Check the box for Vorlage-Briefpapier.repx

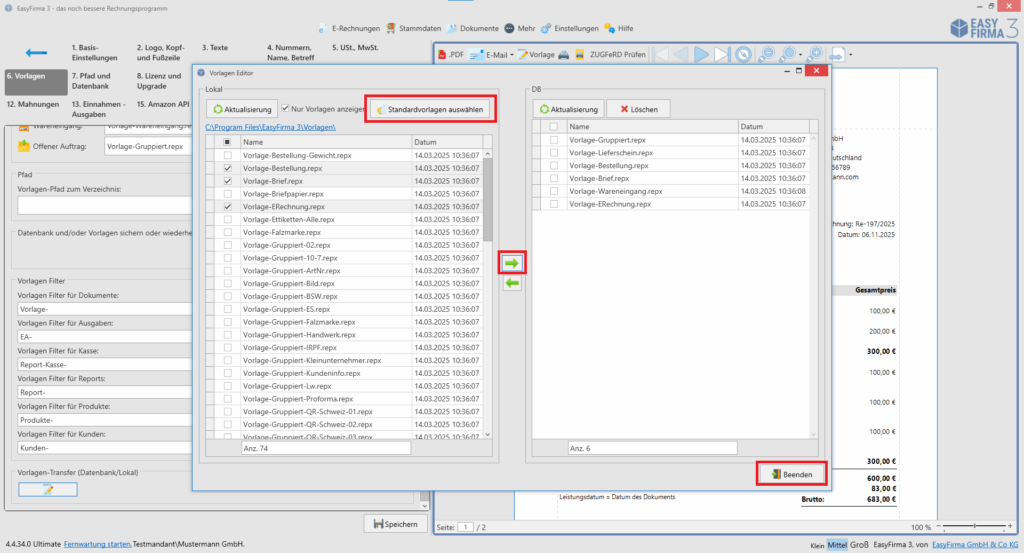tap(228, 194)
